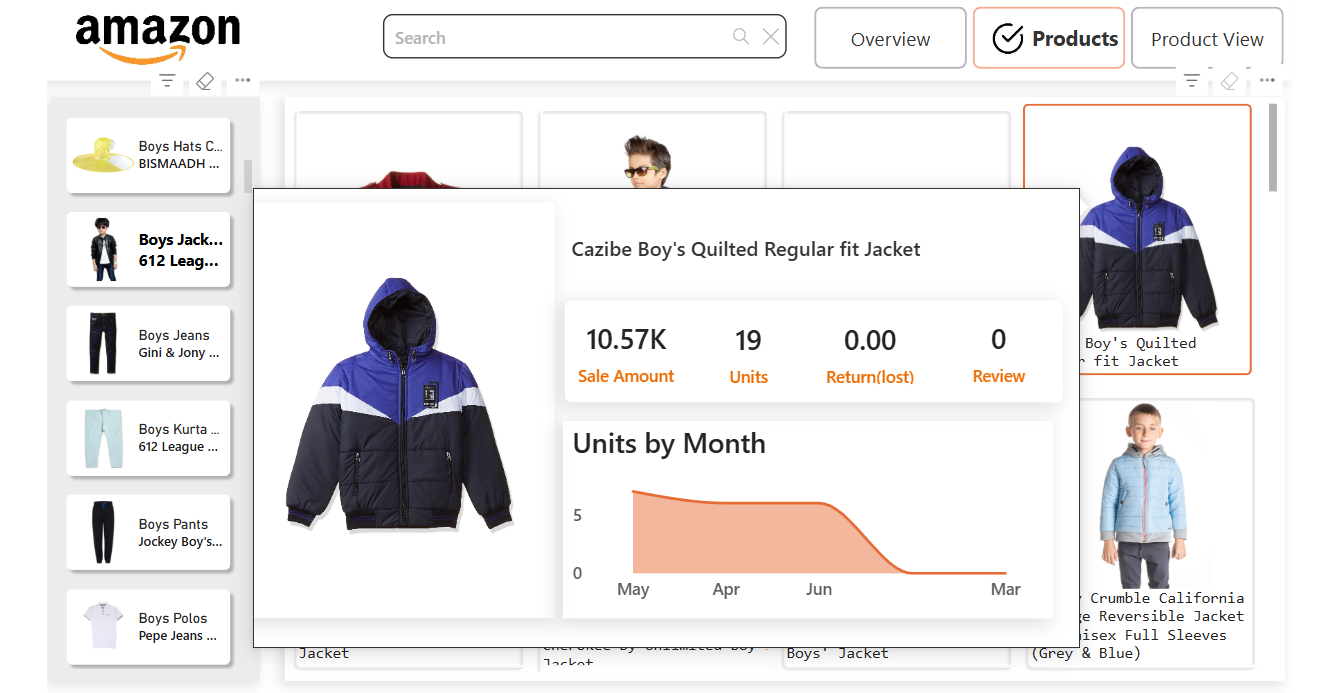Select Boys Jeans in the category list
Screen dimensions: 1340x693
pos(149,344)
